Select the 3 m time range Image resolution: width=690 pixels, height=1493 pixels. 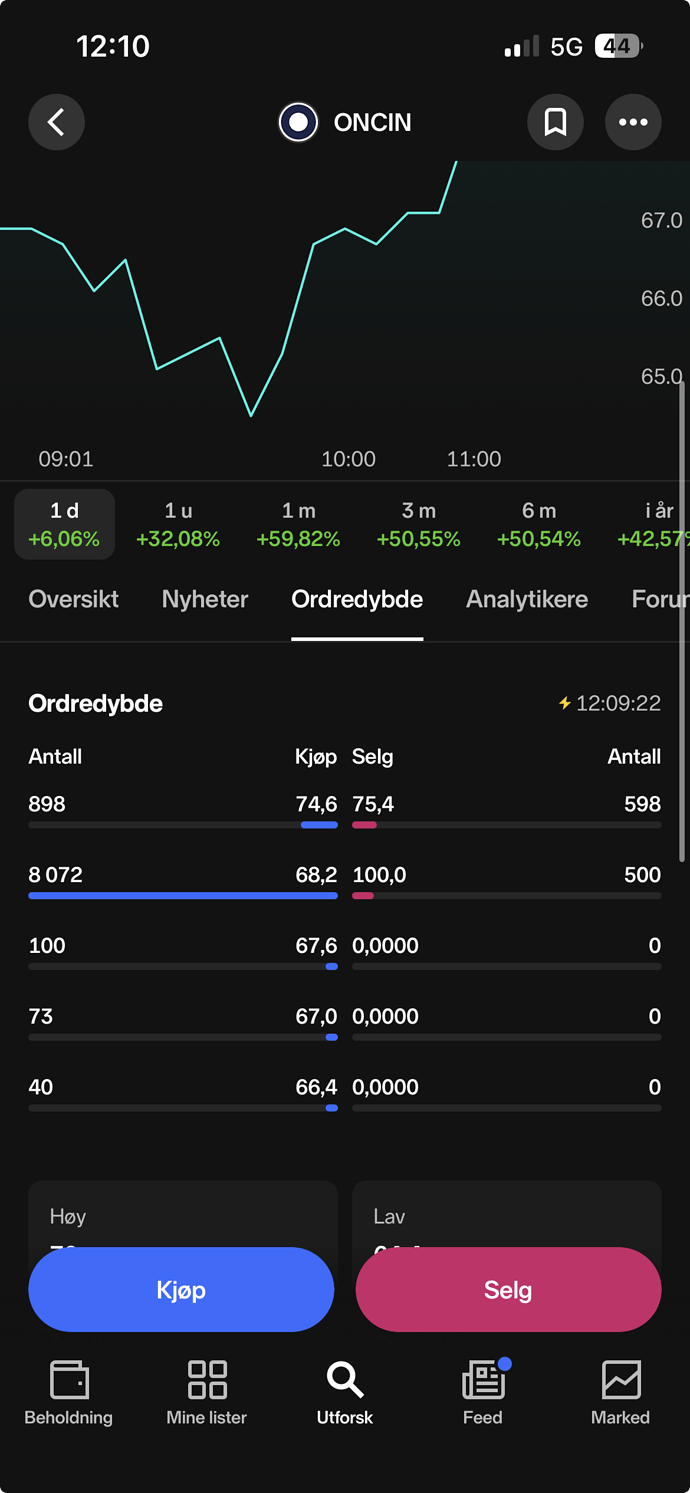pyautogui.click(x=418, y=525)
